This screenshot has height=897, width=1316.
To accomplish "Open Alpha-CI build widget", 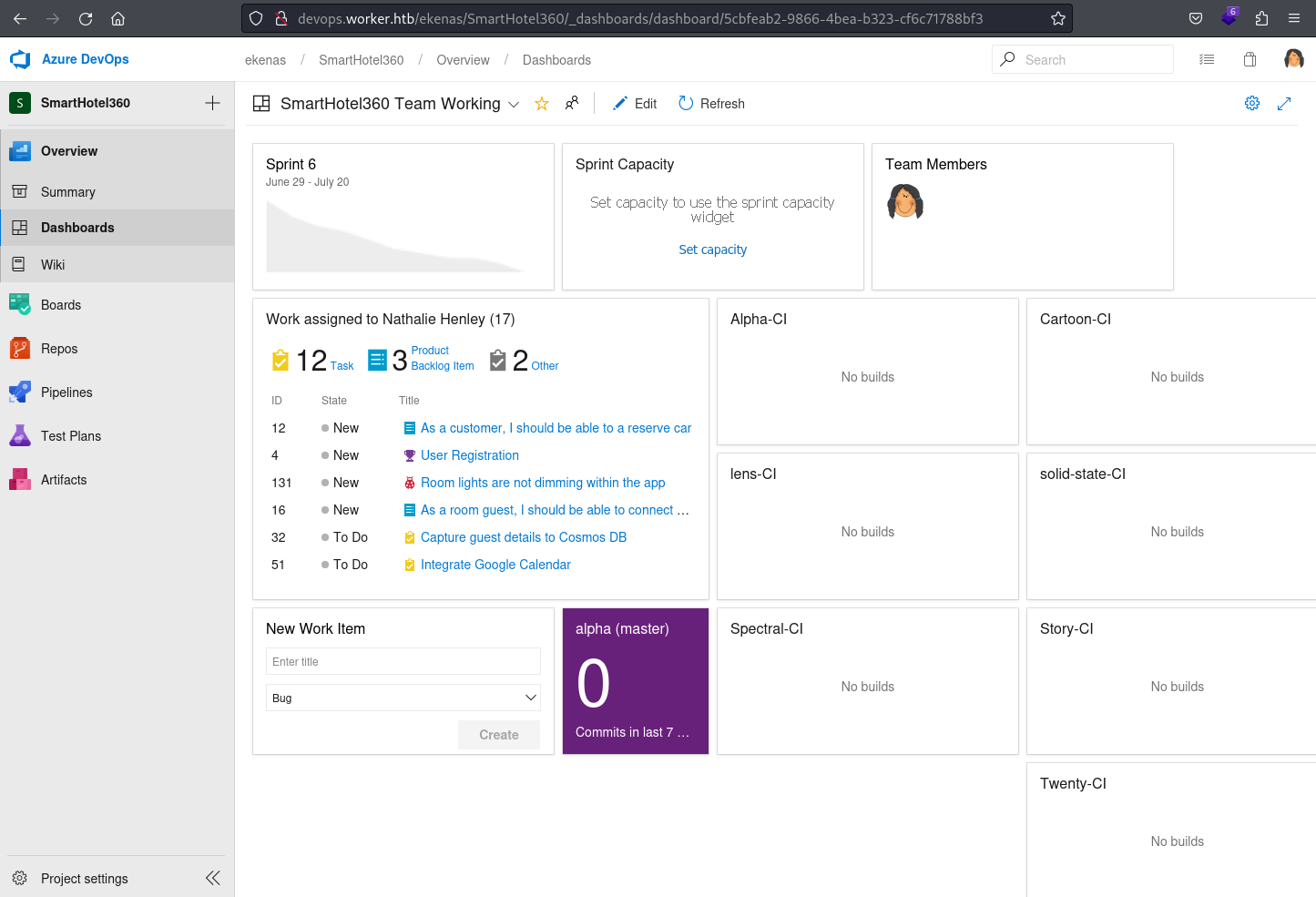I will [868, 372].
